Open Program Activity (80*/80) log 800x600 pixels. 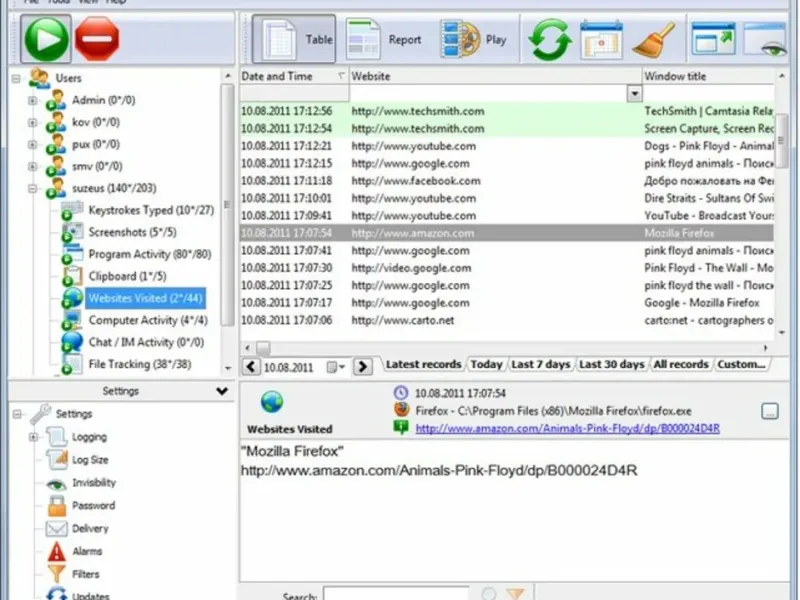pyautogui.click(x=149, y=254)
